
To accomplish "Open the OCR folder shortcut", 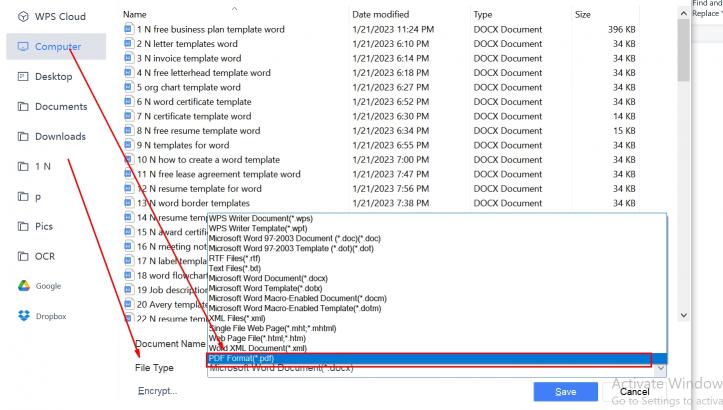I will point(36,256).
